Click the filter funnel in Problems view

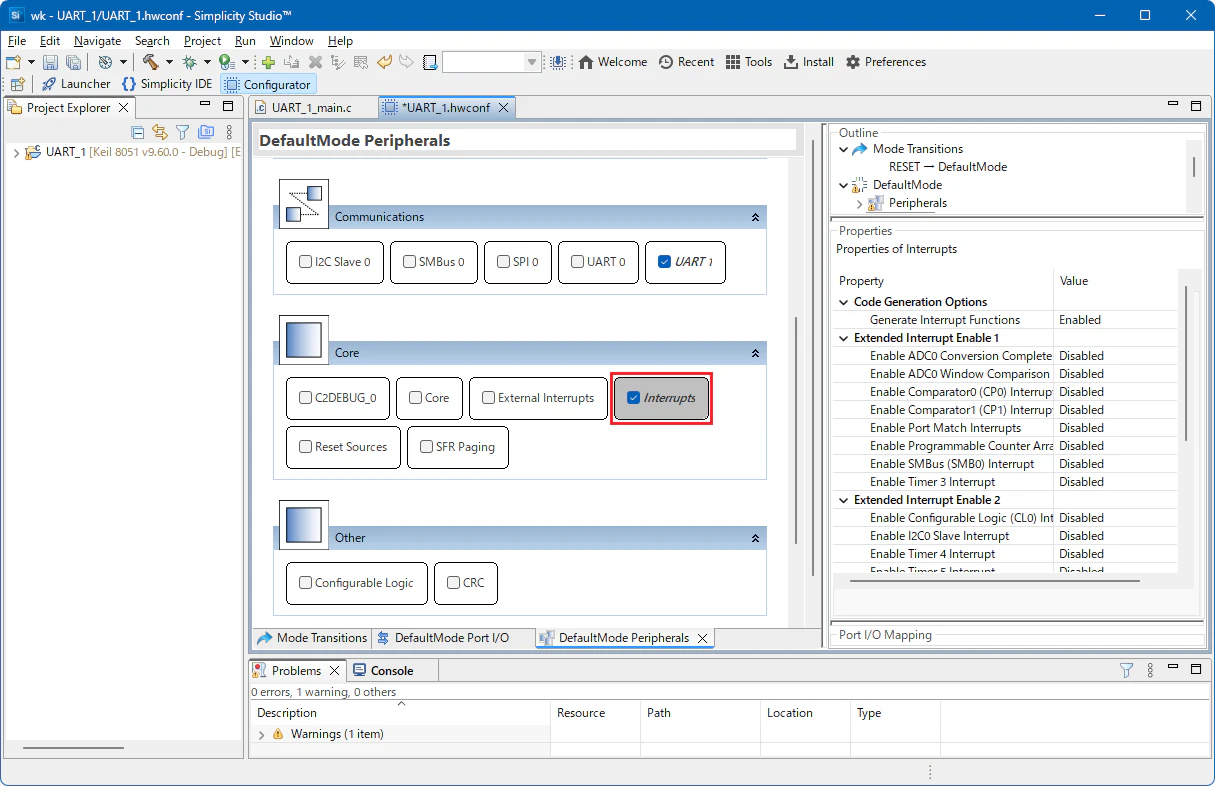pos(1126,671)
